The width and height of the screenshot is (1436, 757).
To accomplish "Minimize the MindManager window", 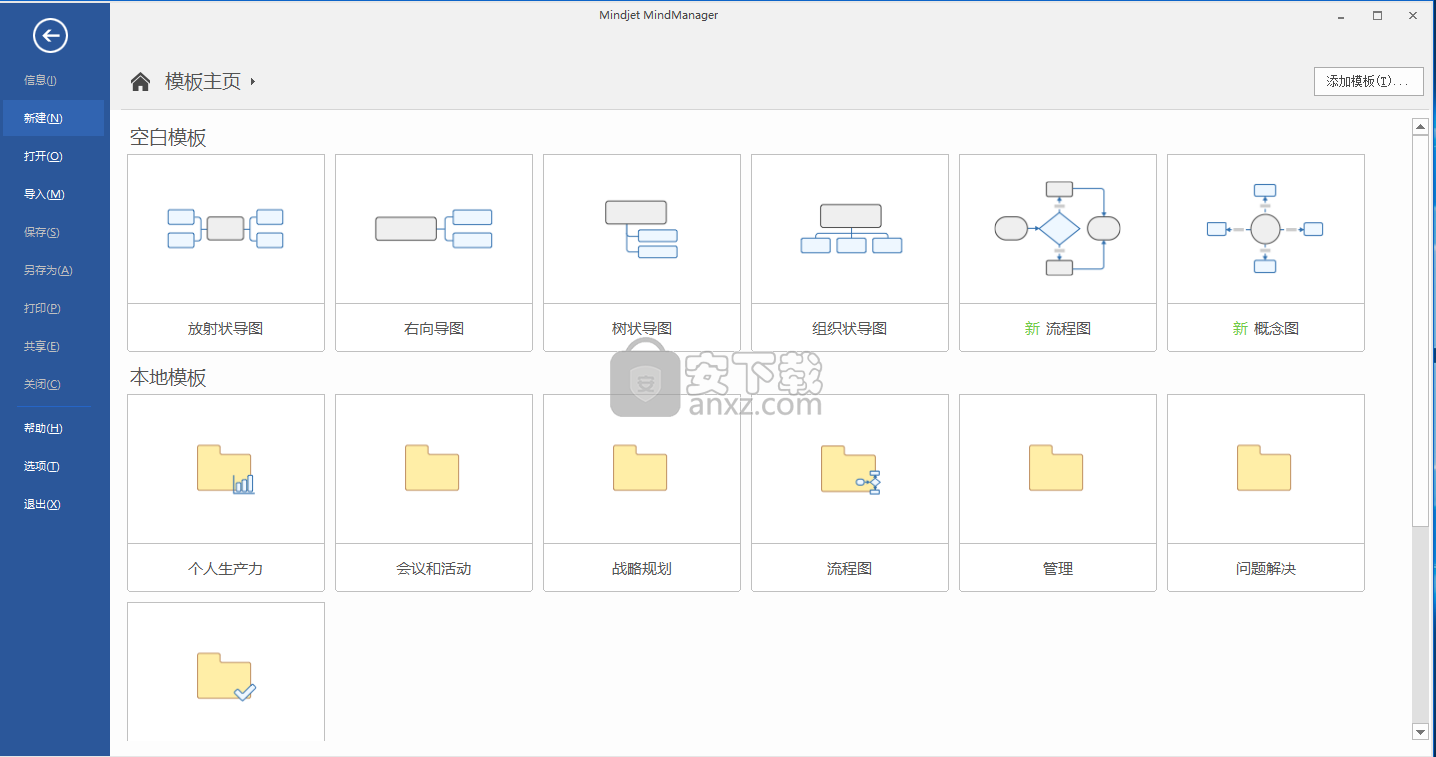I will (x=1342, y=15).
